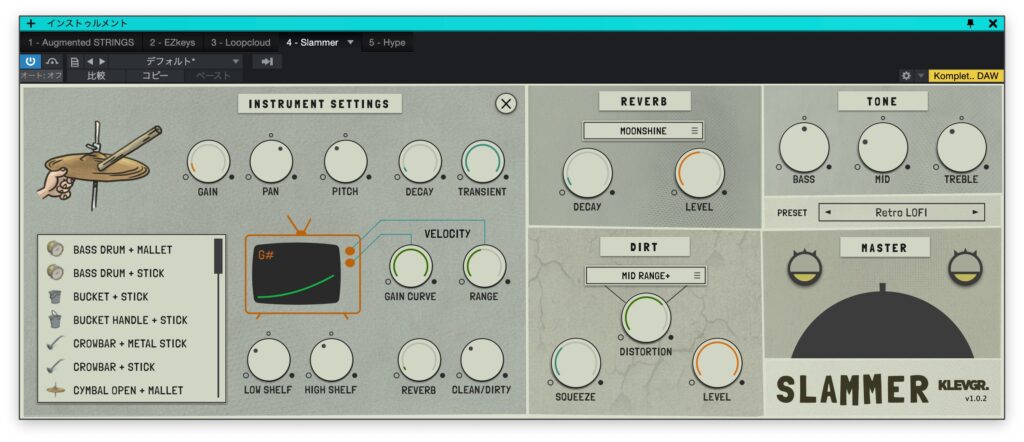The image size is (1024, 442).
Task: Toggle the upper orange velocity dot on TV
Action: point(348,250)
